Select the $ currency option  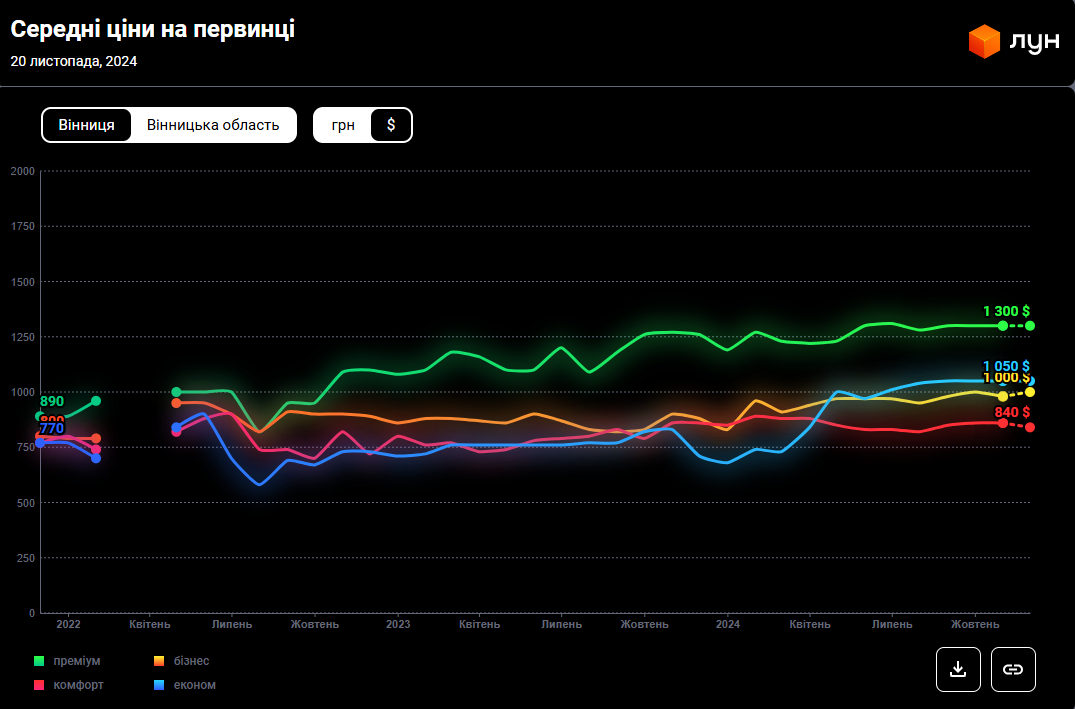pos(391,125)
